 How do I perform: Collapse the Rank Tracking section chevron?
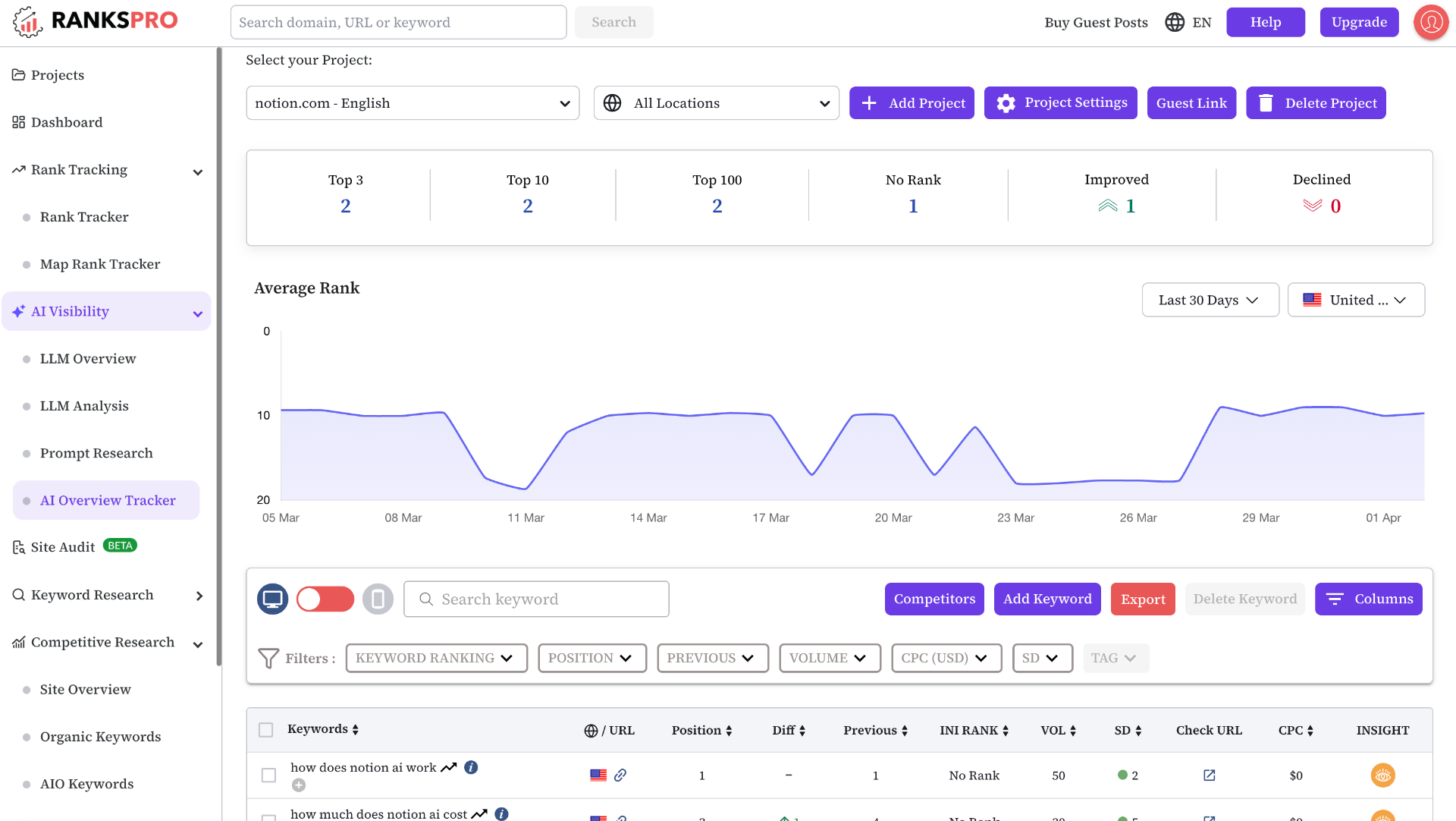tap(198, 172)
